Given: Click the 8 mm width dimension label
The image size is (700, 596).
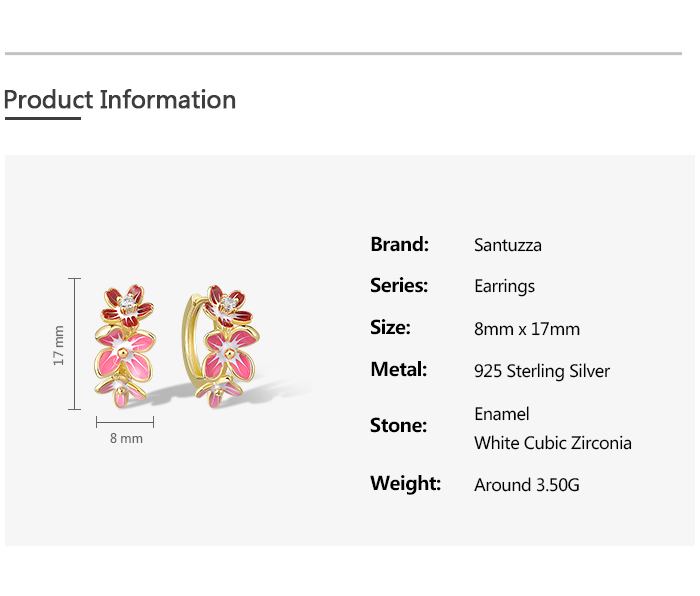Looking at the screenshot, I should (126, 438).
